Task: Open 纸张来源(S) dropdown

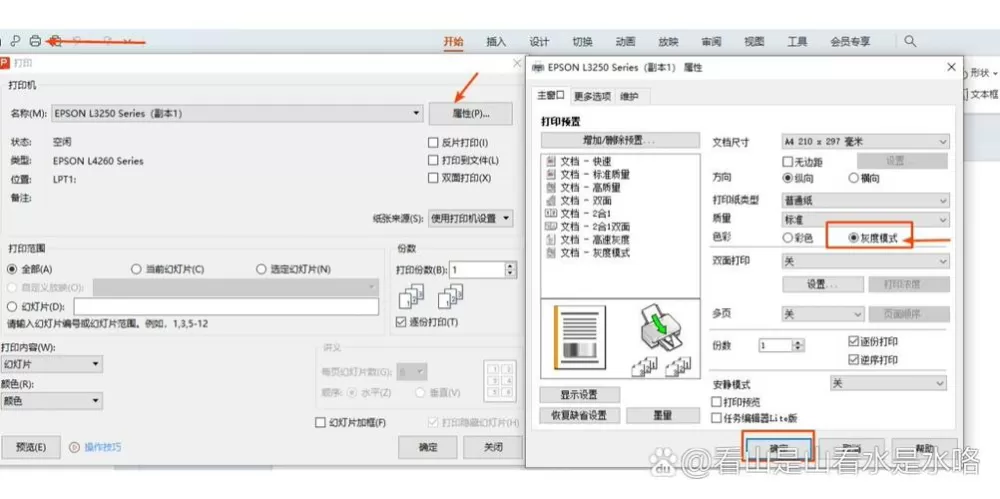Action: point(471,218)
